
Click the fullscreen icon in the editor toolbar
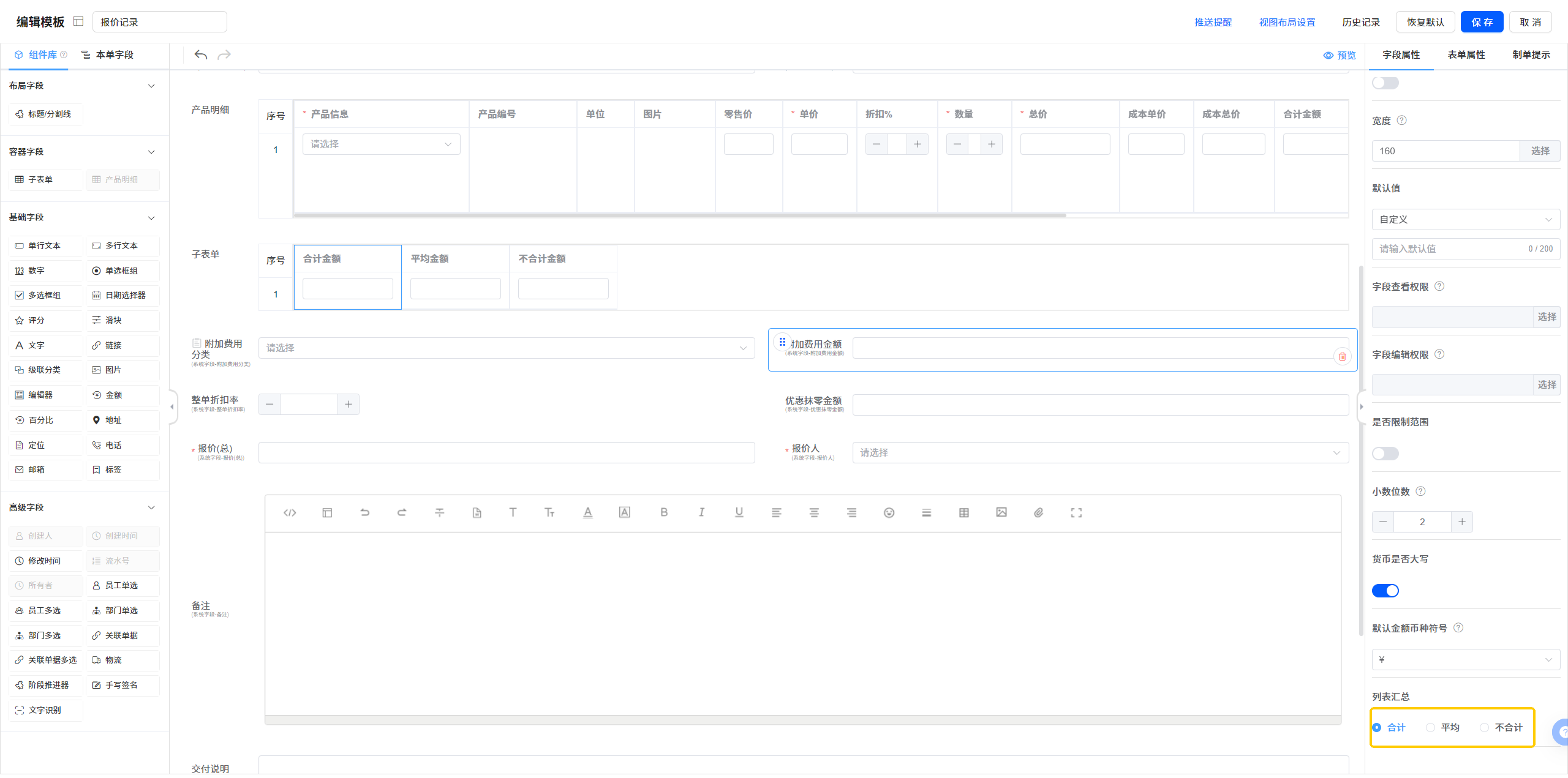[x=1076, y=513]
